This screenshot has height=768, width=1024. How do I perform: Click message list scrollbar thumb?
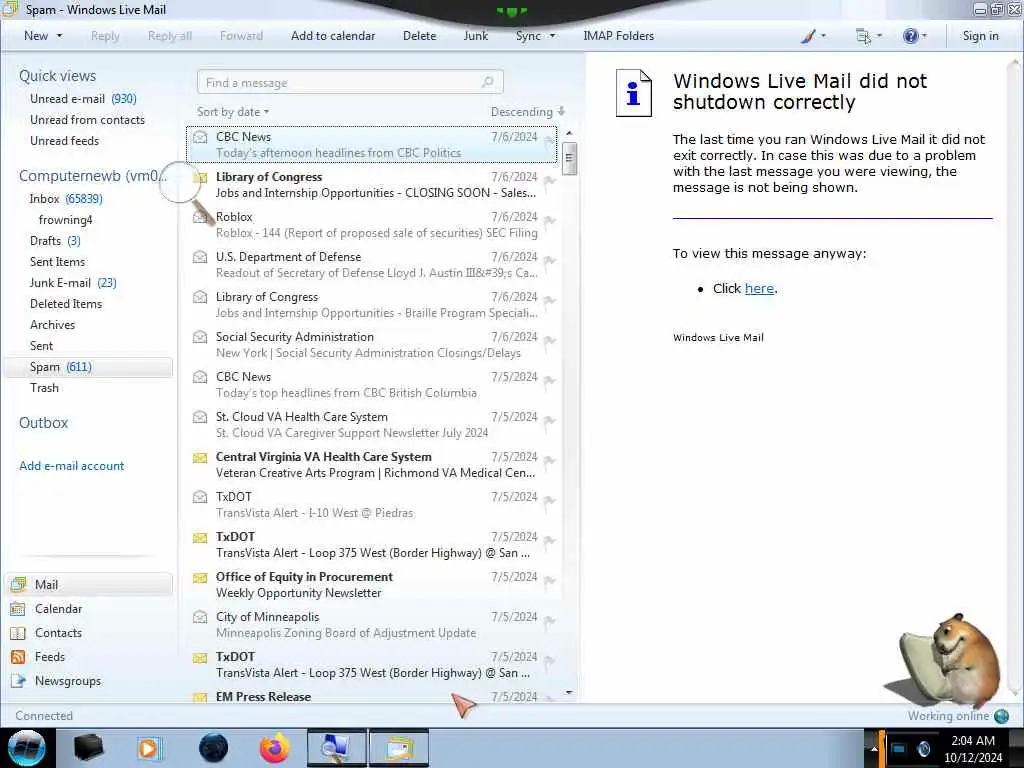point(569,159)
